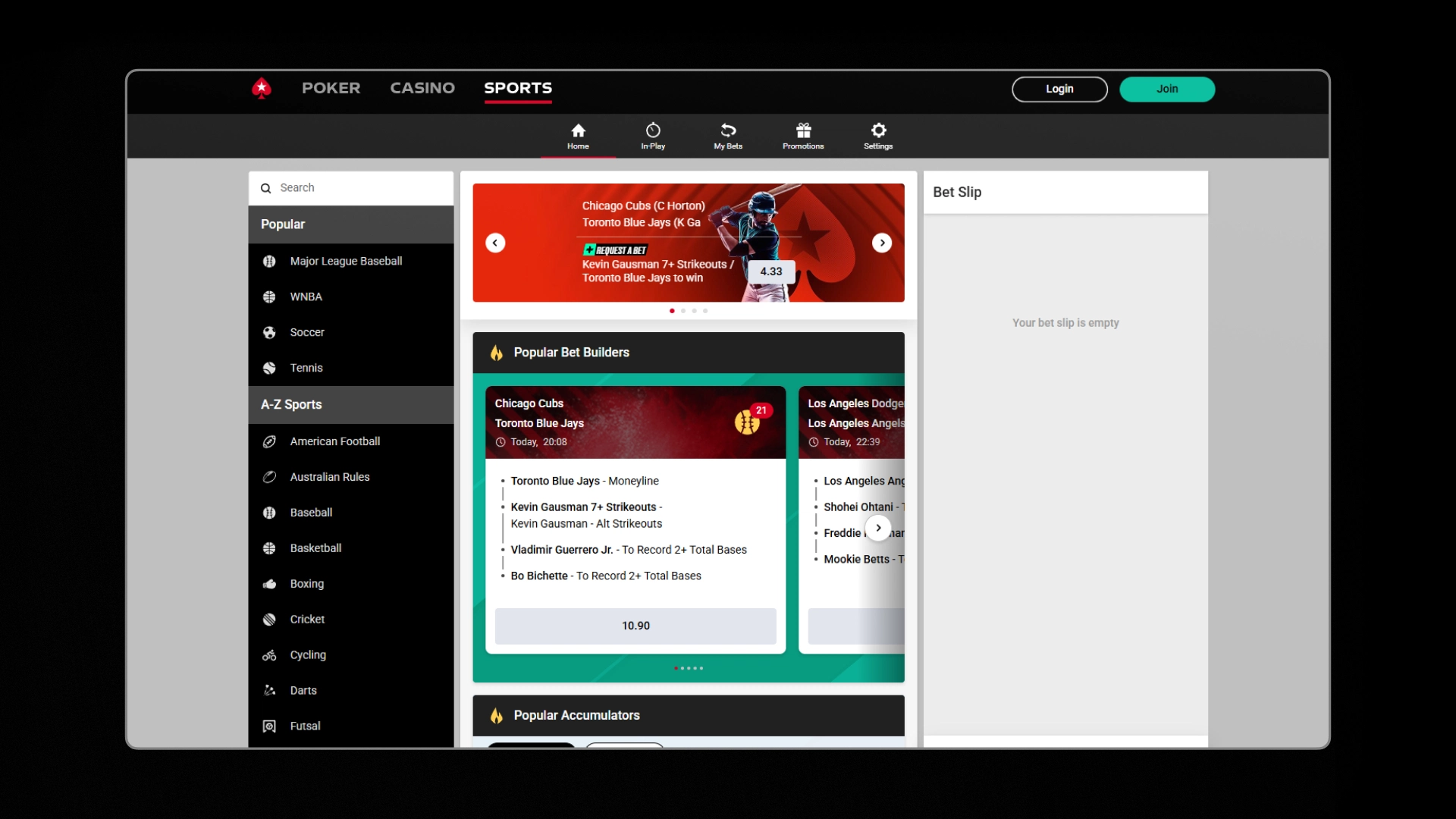Click the Request A Bet badge

pyautogui.click(x=615, y=250)
